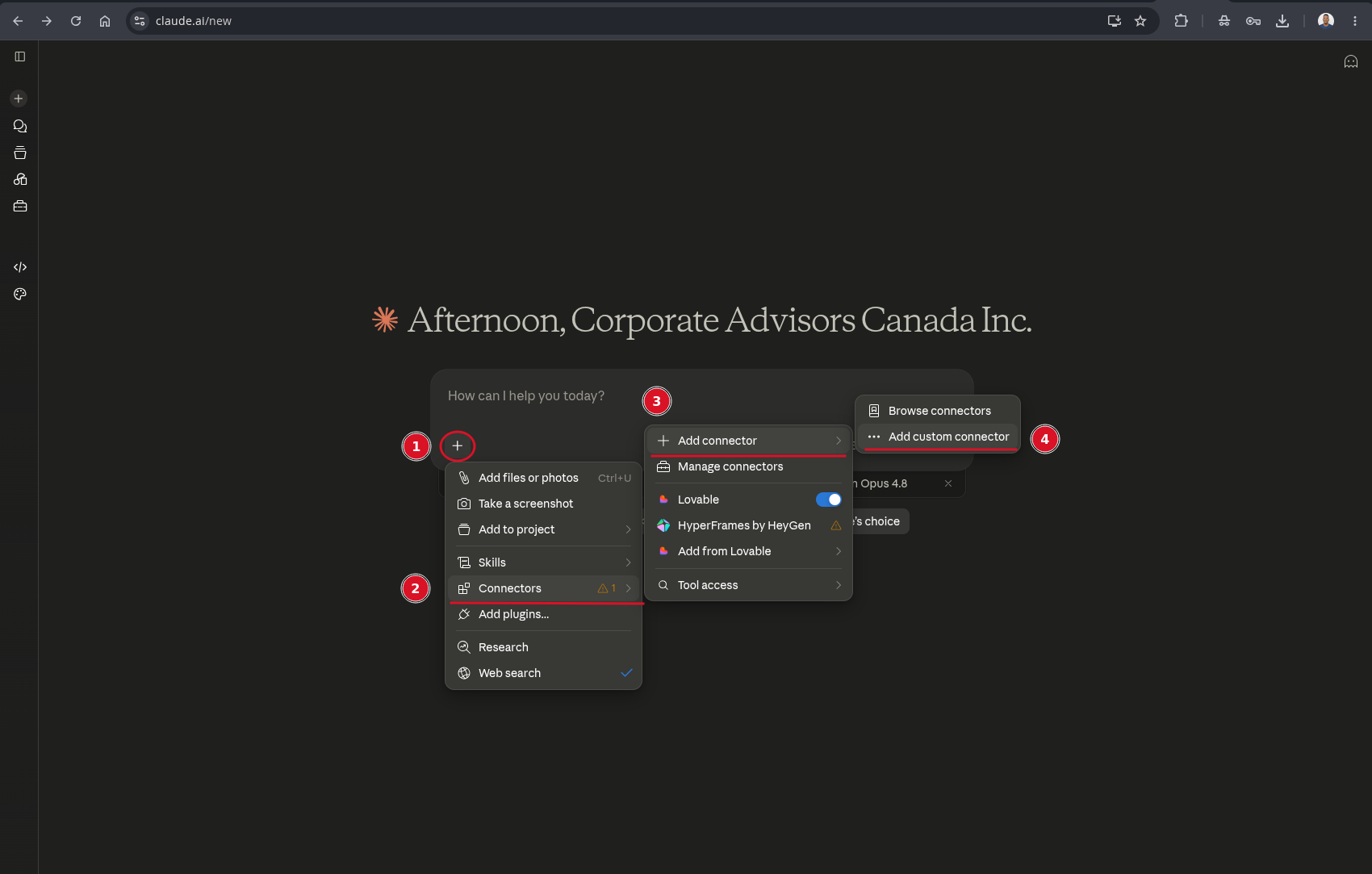Open the Chats icon in the sidebar

[20, 126]
